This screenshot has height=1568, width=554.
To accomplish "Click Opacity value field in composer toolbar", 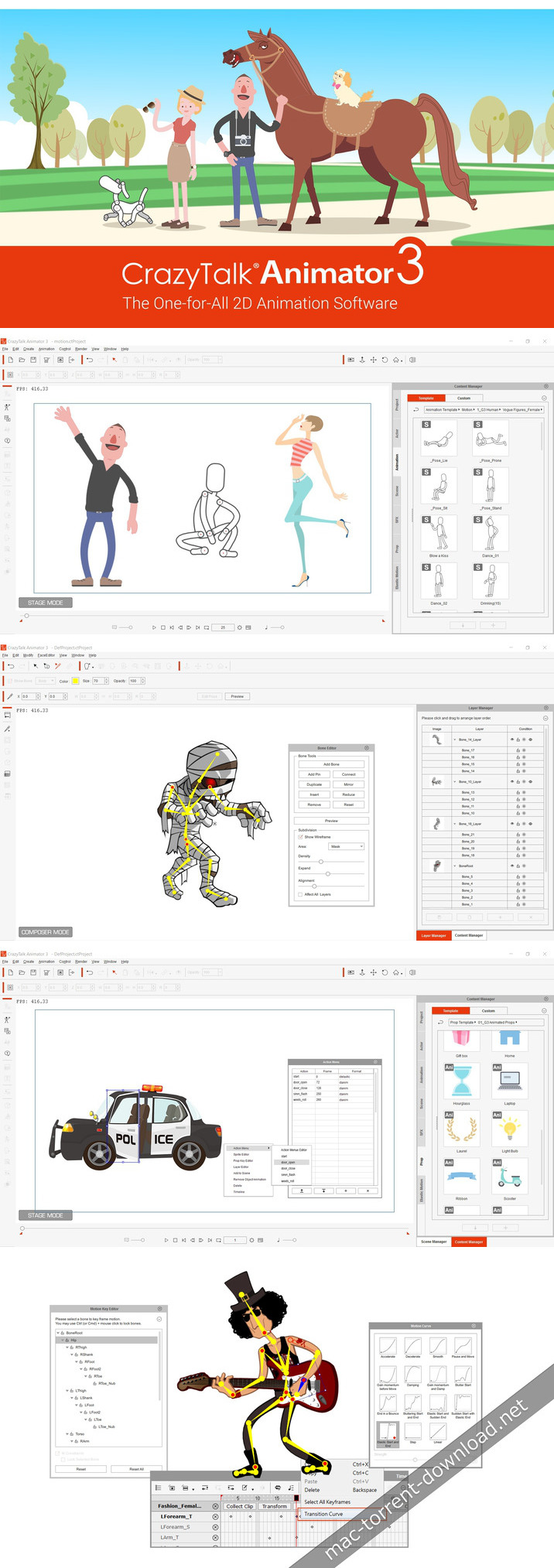I will (133, 681).
